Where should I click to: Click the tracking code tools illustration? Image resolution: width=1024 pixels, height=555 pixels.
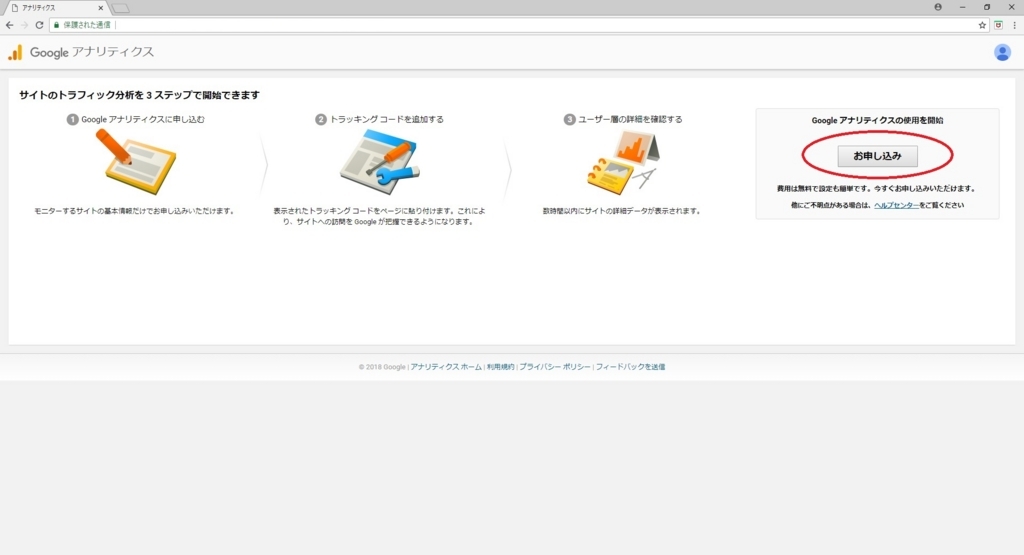379,161
